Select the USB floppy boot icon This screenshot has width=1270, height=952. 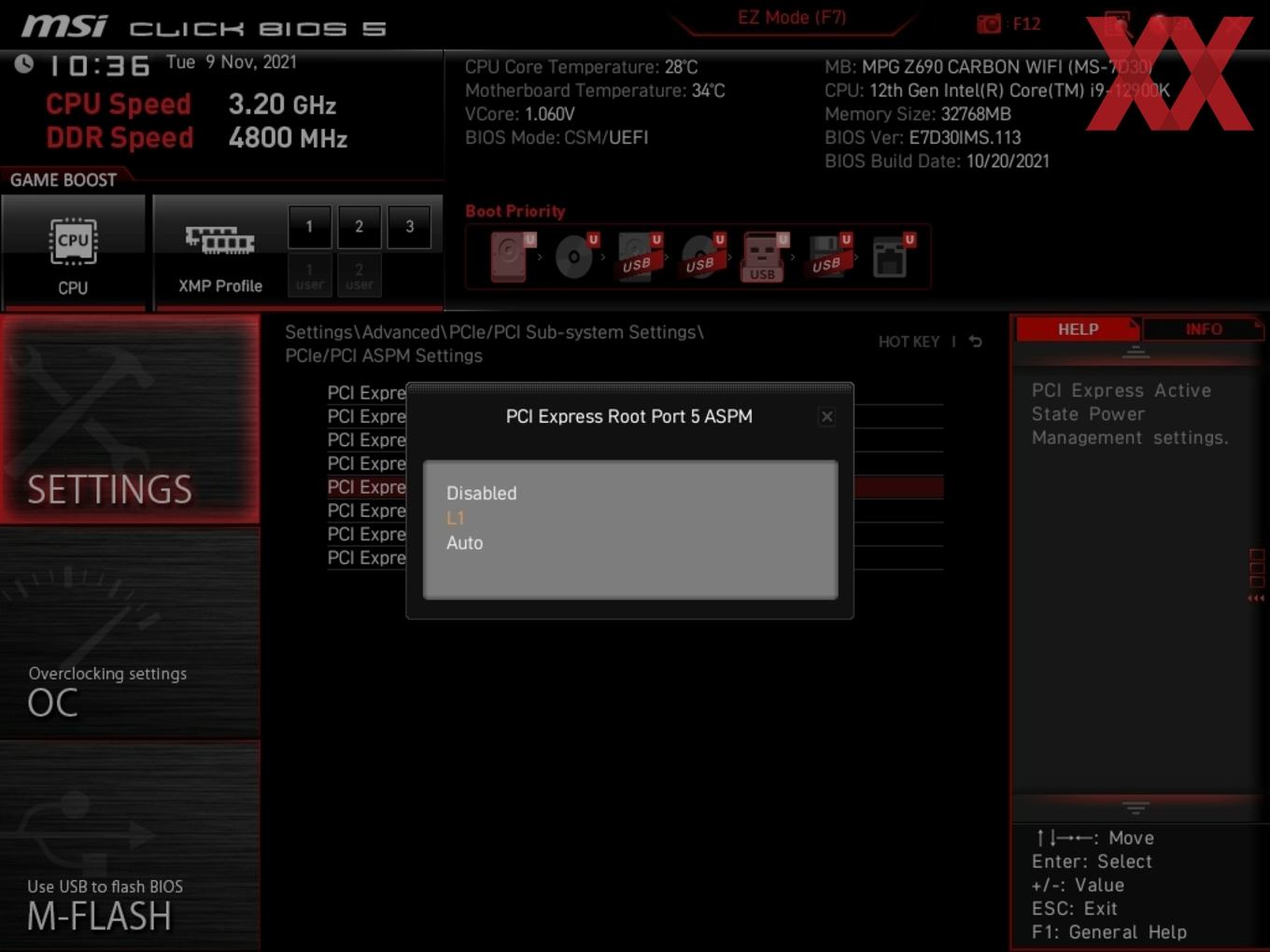pyautogui.click(x=828, y=257)
